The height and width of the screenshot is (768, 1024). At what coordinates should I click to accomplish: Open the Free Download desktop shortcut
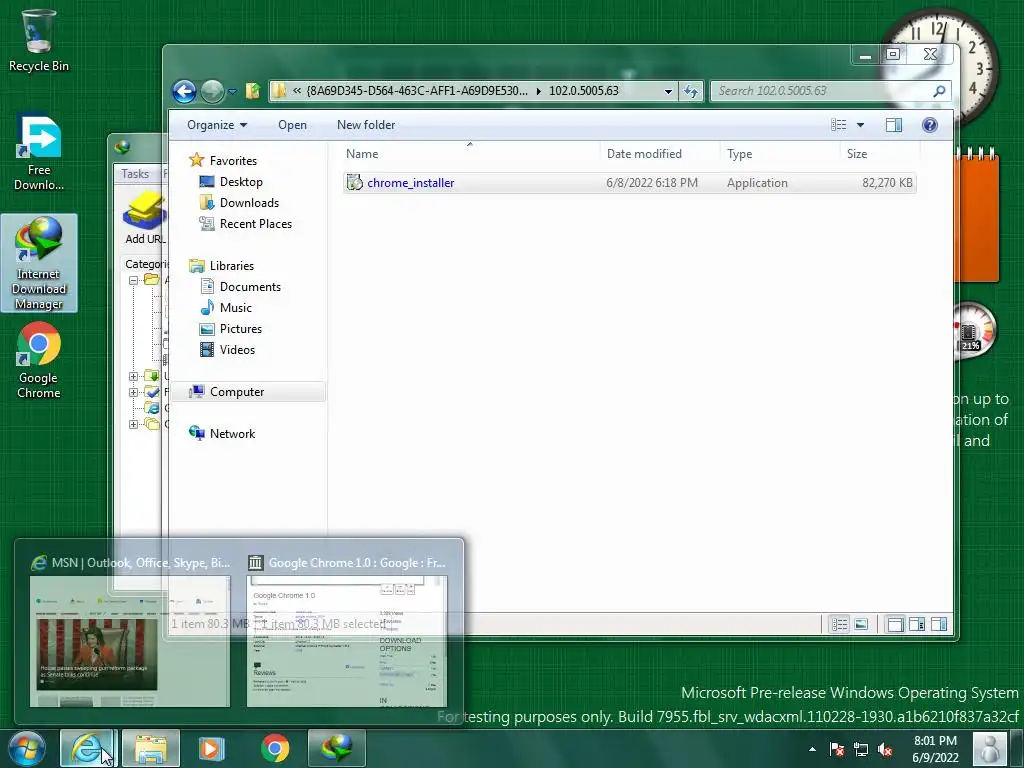pyautogui.click(x=39, y=153)
